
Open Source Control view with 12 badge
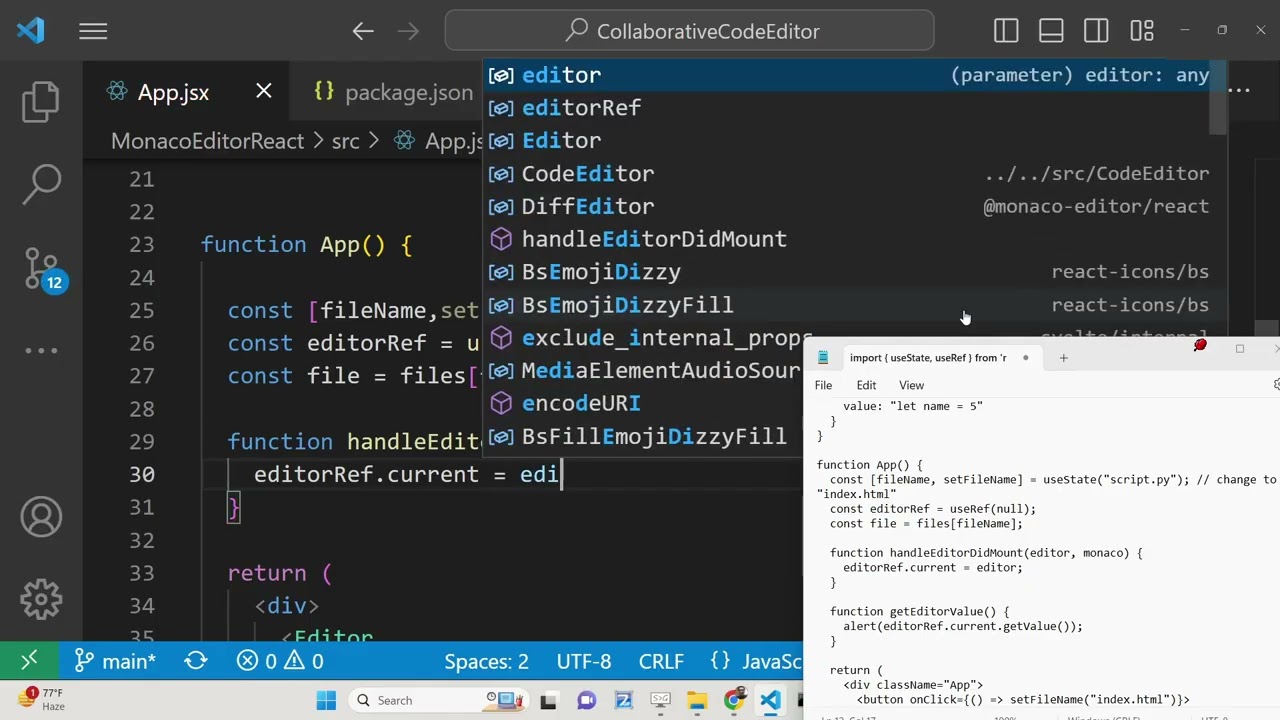[x=43, y=269]
